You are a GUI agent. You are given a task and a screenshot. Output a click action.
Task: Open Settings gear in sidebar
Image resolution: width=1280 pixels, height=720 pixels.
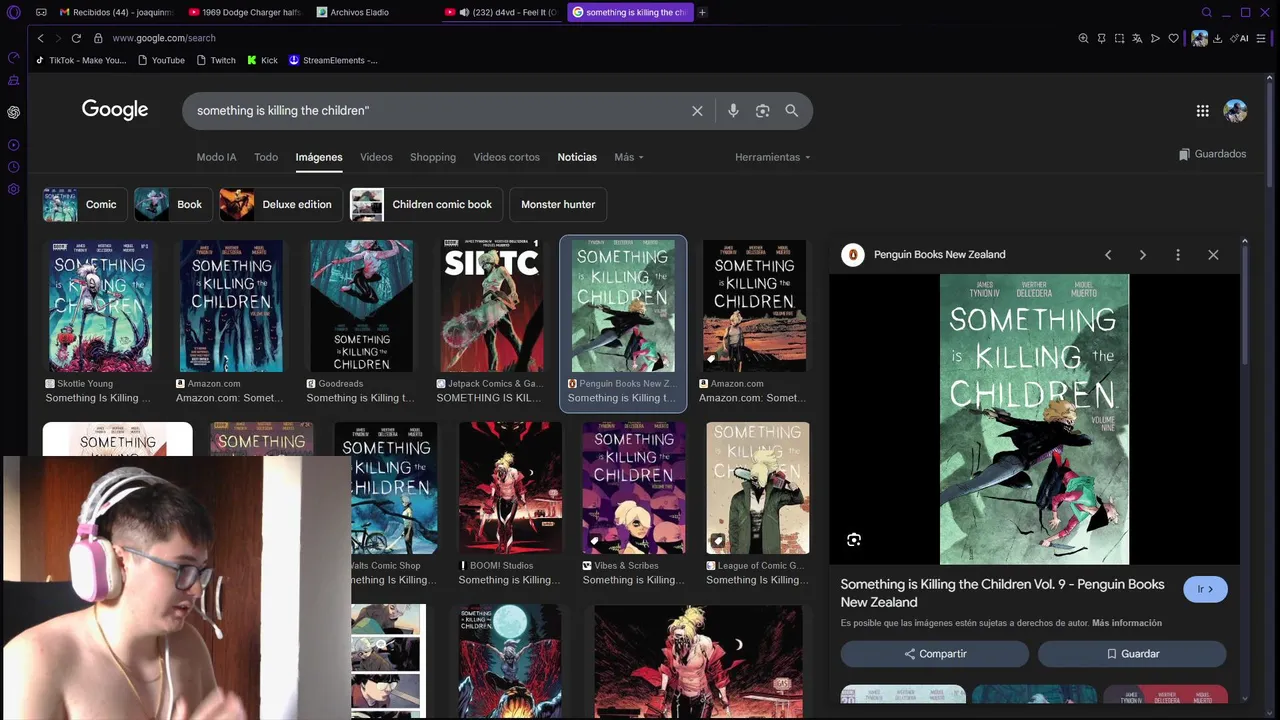click(13, 189)
